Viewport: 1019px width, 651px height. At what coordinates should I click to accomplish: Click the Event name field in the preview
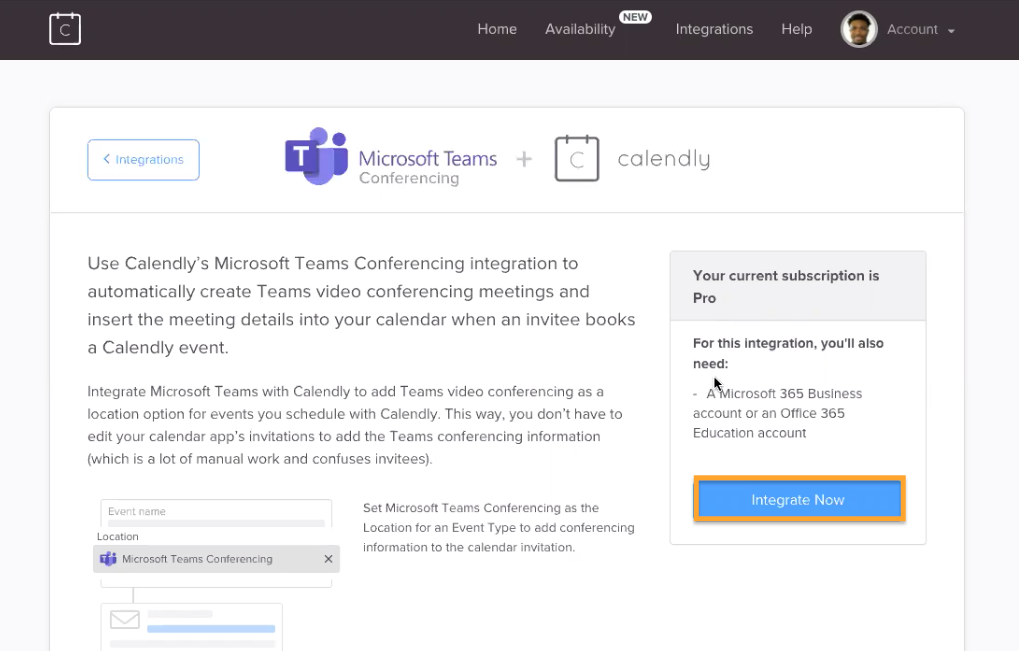[216, 512]
